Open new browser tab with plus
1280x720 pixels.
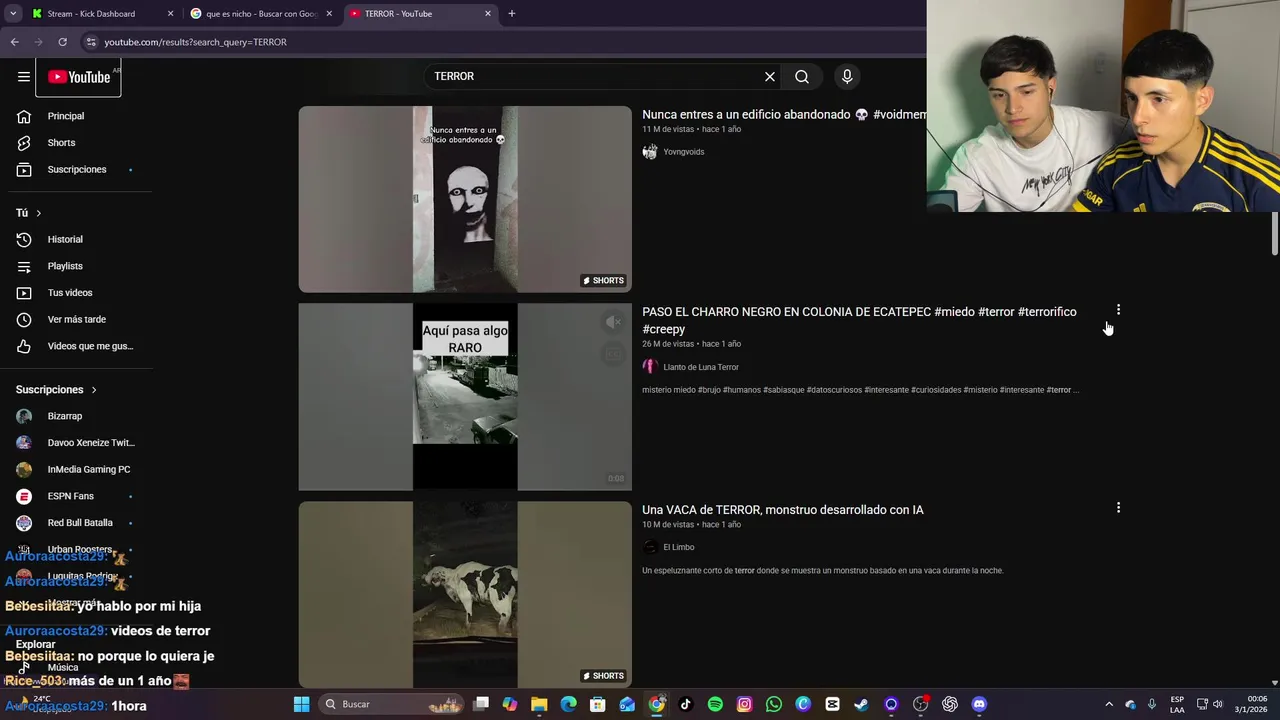(x=511, y=14)
